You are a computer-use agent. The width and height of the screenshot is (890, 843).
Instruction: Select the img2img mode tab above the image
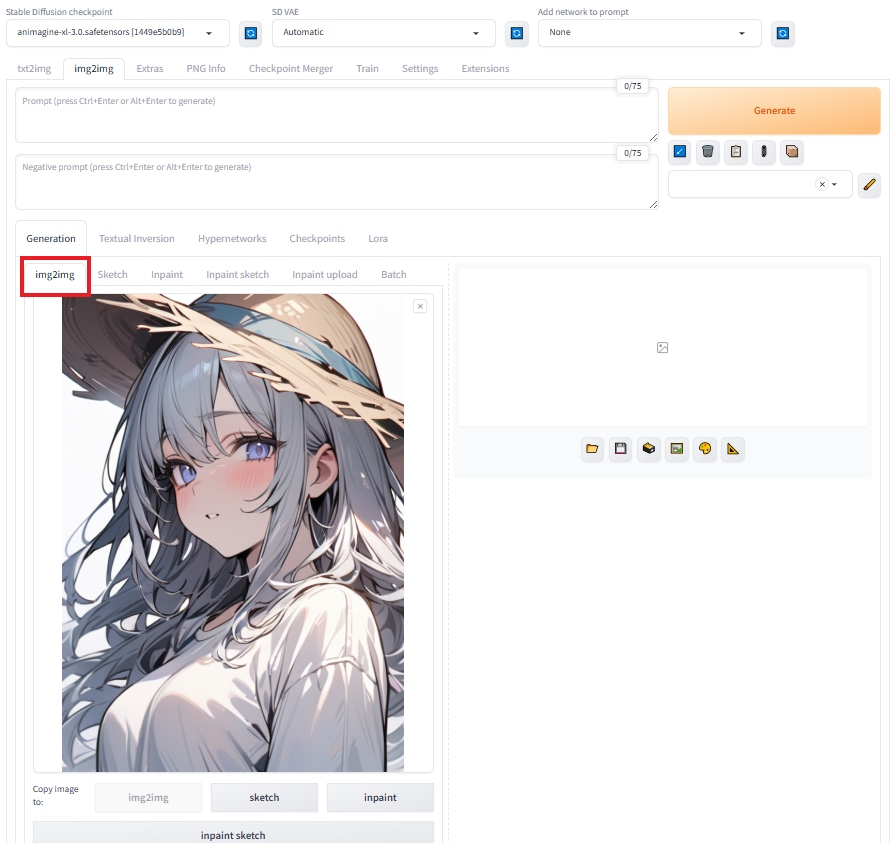55,275
